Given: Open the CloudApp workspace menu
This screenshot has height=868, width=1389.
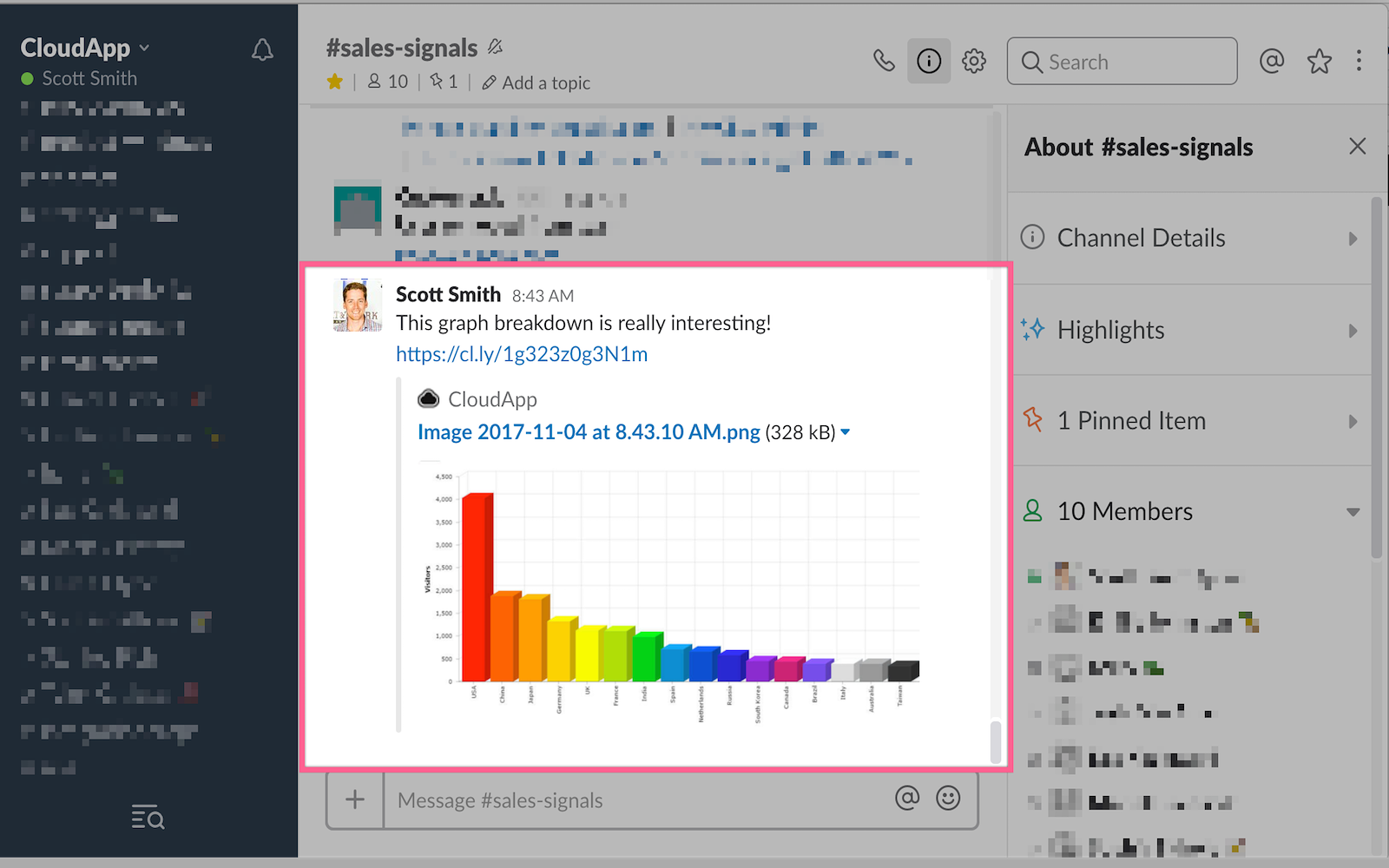Looking at the screenshot, I should (x=84, y=48).
